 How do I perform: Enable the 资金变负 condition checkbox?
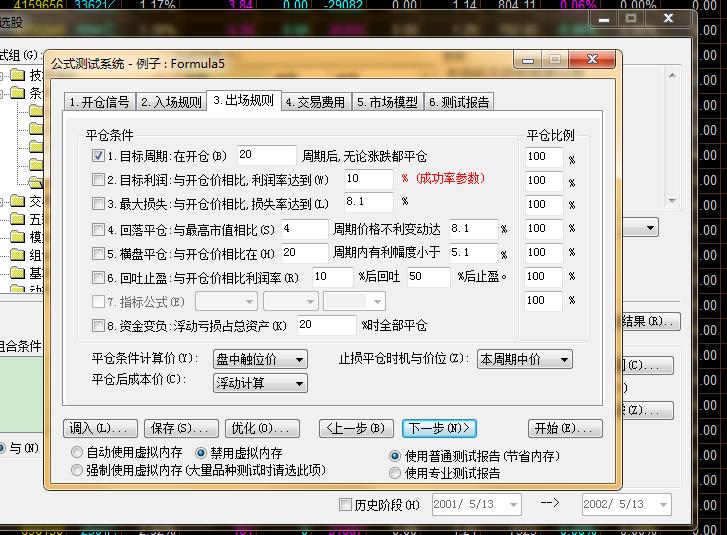(98, 325)
